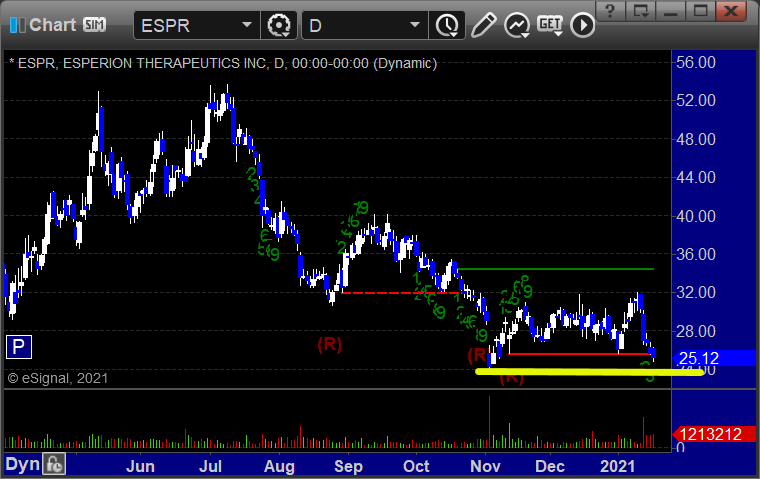Toggle the lock icon next to Dyn

point(54,464)
